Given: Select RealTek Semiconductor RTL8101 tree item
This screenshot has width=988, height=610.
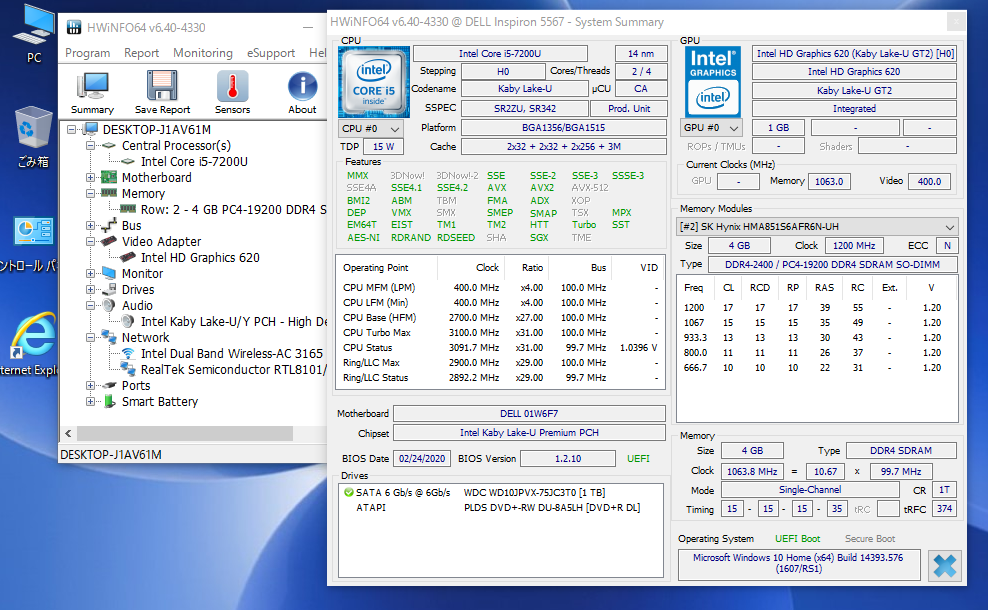Looking at the screenshot, I should pos(233,369).
